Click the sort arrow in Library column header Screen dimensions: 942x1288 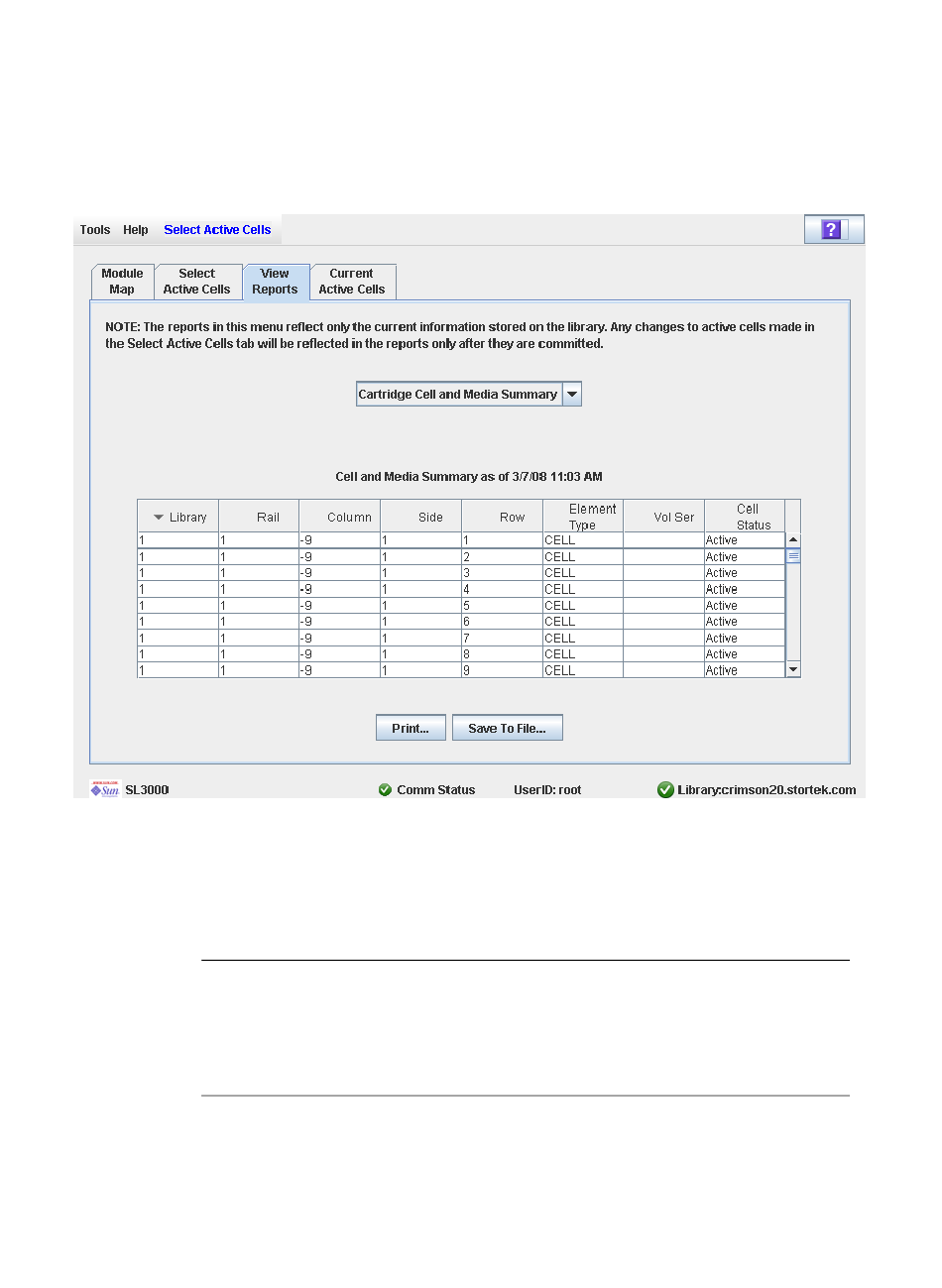tap(159, 518)
